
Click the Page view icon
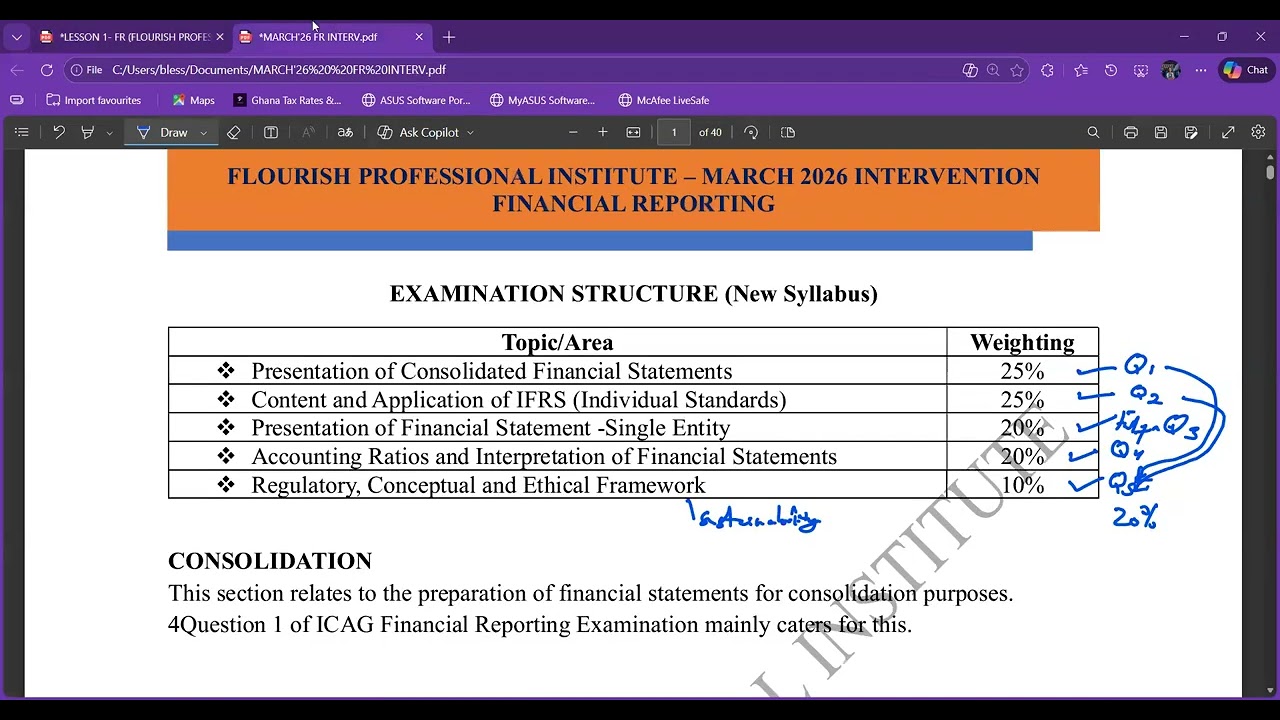tap(788, 132)
